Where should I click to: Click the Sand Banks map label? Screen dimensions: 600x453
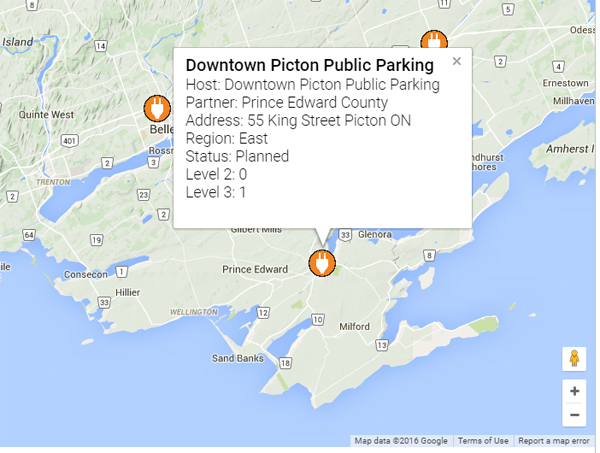point(238,358)
